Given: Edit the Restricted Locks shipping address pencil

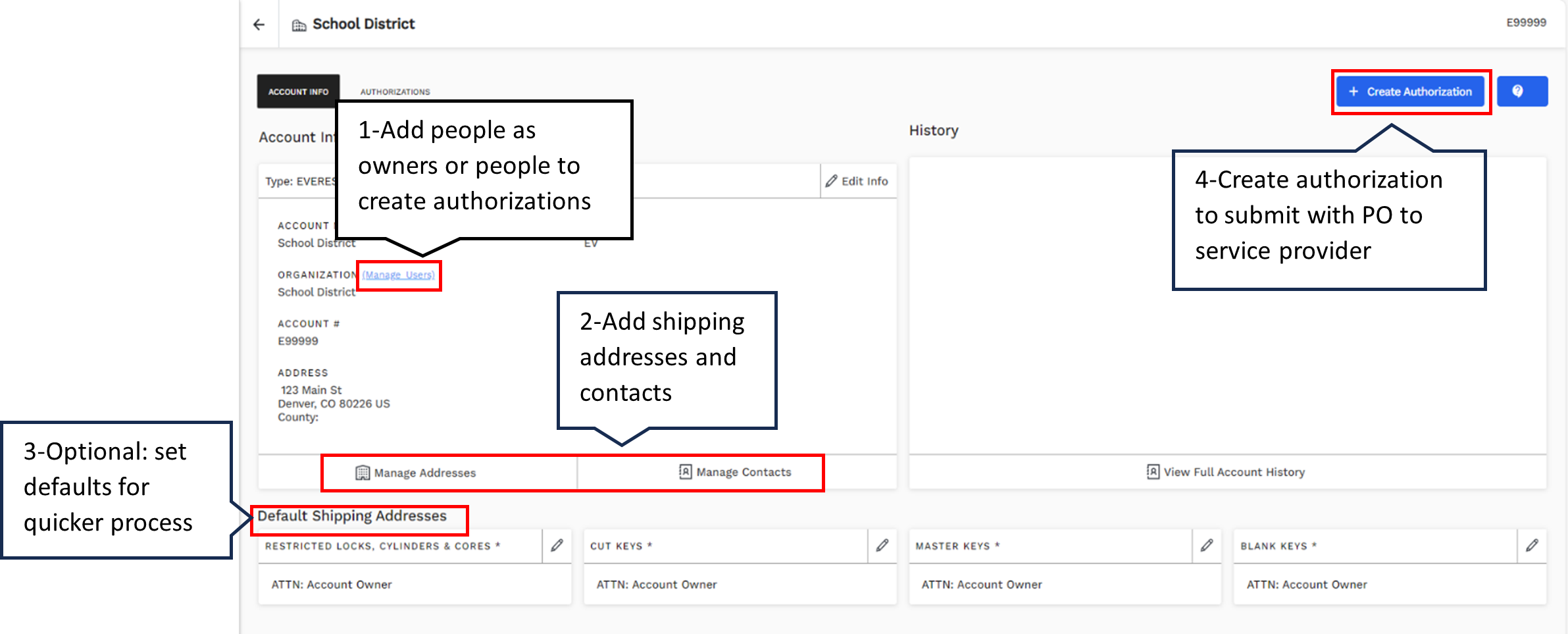Looking at the screenshot, I should (557, 545).
